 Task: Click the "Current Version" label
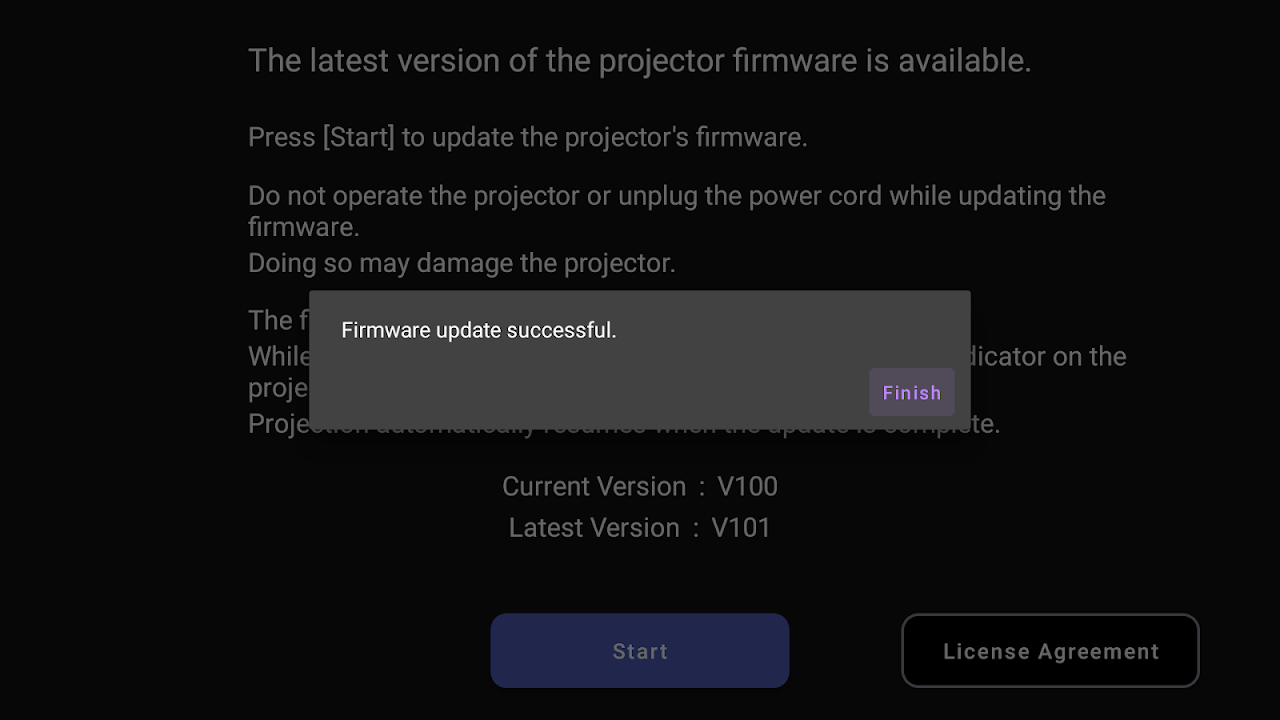click(x=594, y=487)
